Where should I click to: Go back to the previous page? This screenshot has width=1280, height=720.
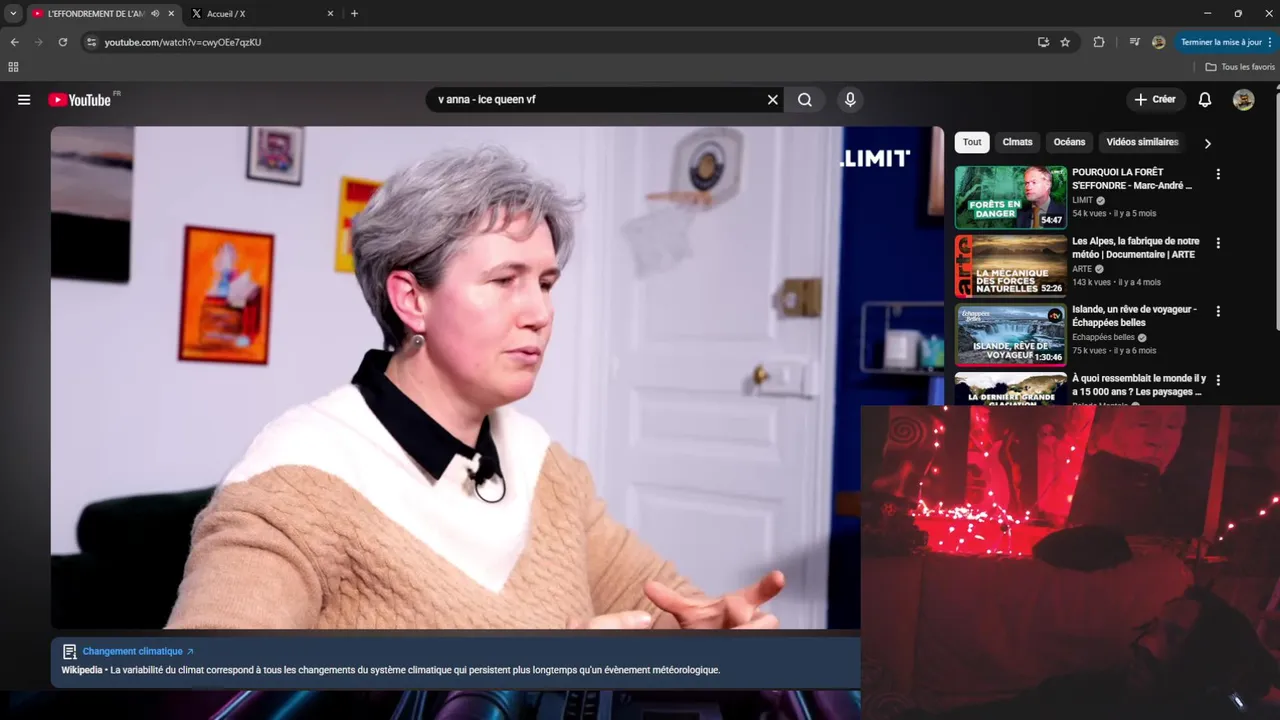[x=14, y=42]
